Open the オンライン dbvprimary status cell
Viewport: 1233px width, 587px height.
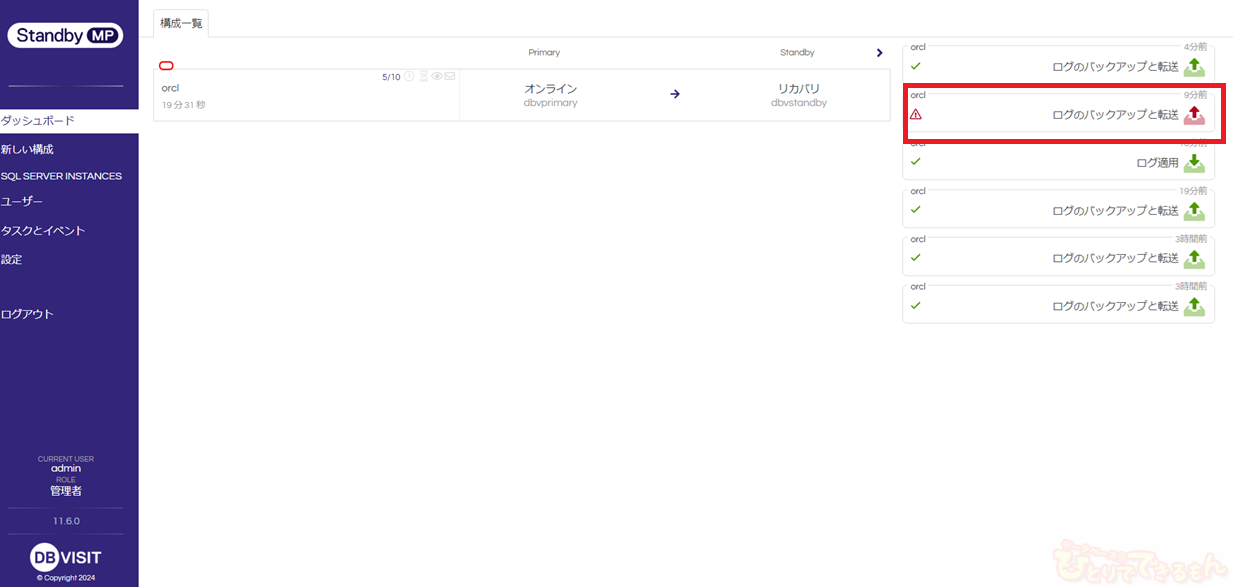coord(551,95)
